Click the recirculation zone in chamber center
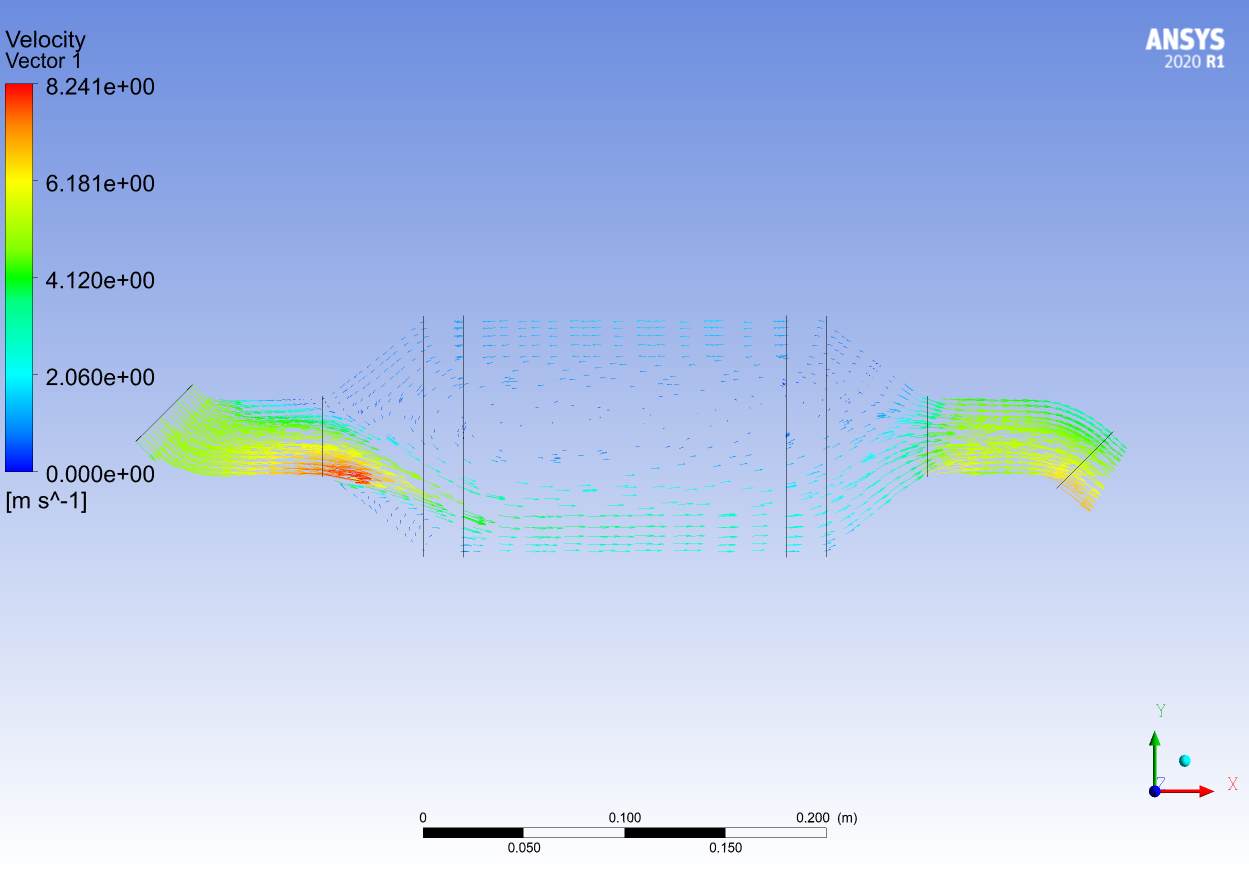This screenshot has width=1249, height=873. coord(620,430)
